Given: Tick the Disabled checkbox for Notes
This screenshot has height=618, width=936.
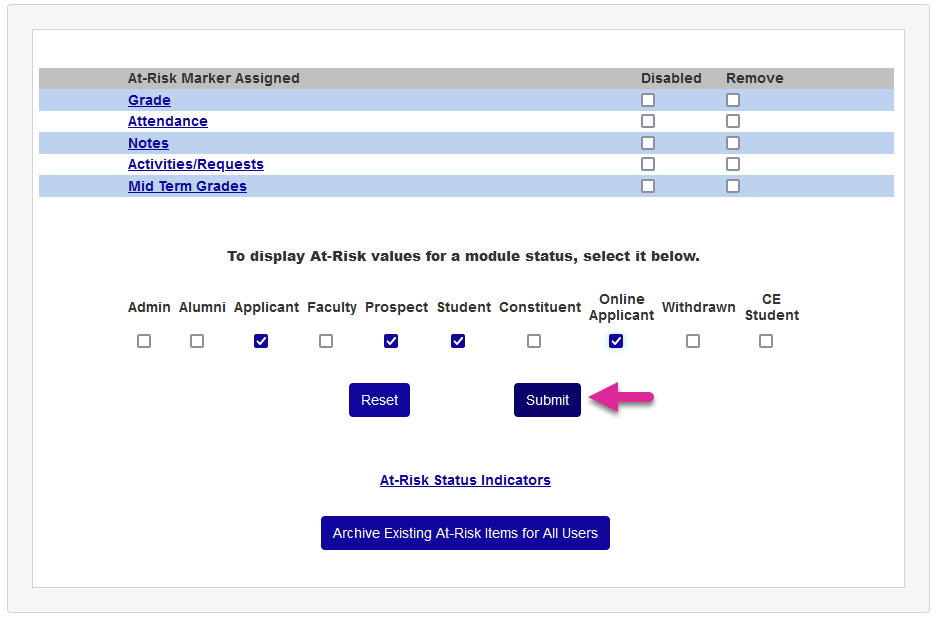Looking at the screenshot, I should [648, 143].
